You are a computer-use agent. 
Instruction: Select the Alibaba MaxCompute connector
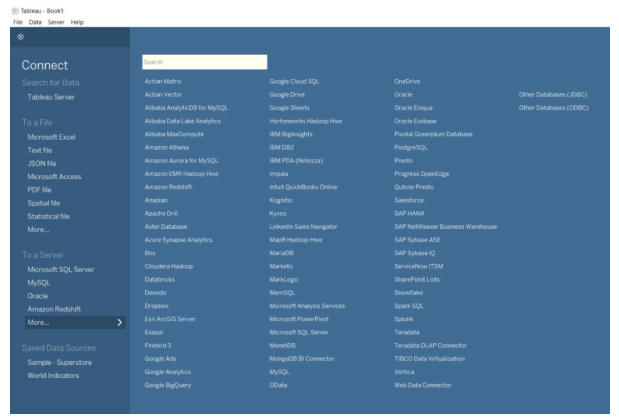pyautogui.click(x=174, y=134)
